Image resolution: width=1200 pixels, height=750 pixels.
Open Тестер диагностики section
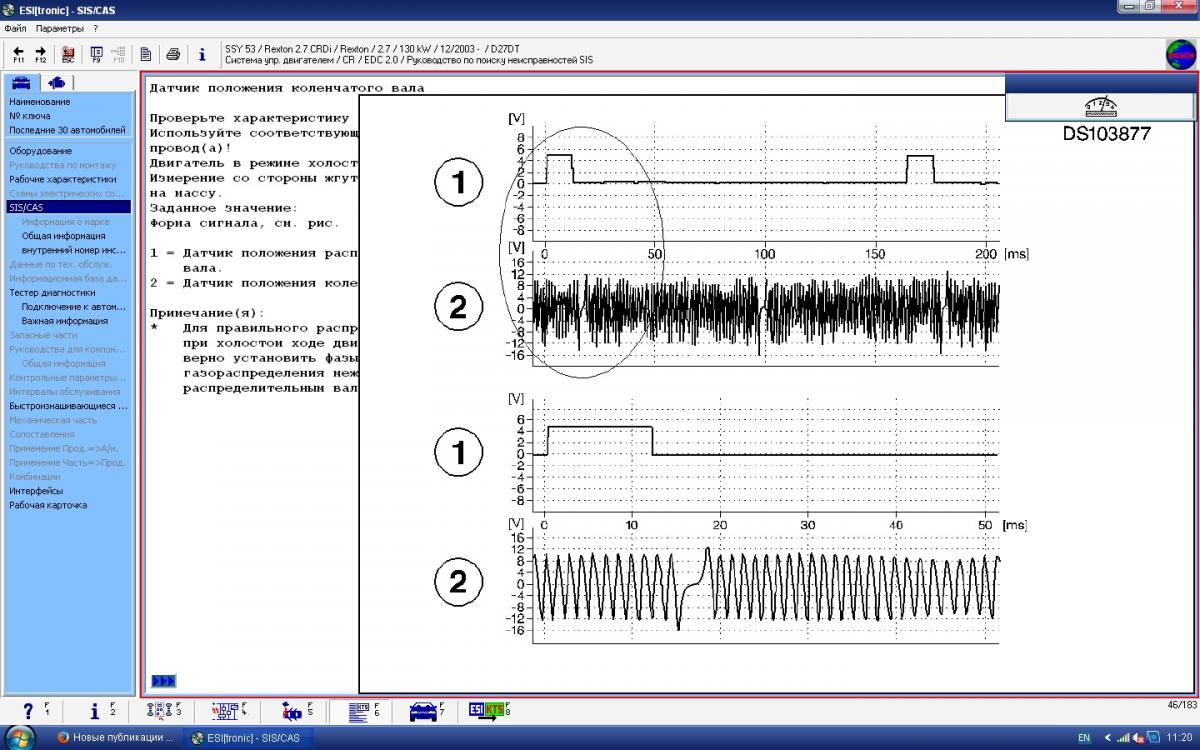click(x=52, y=293)
